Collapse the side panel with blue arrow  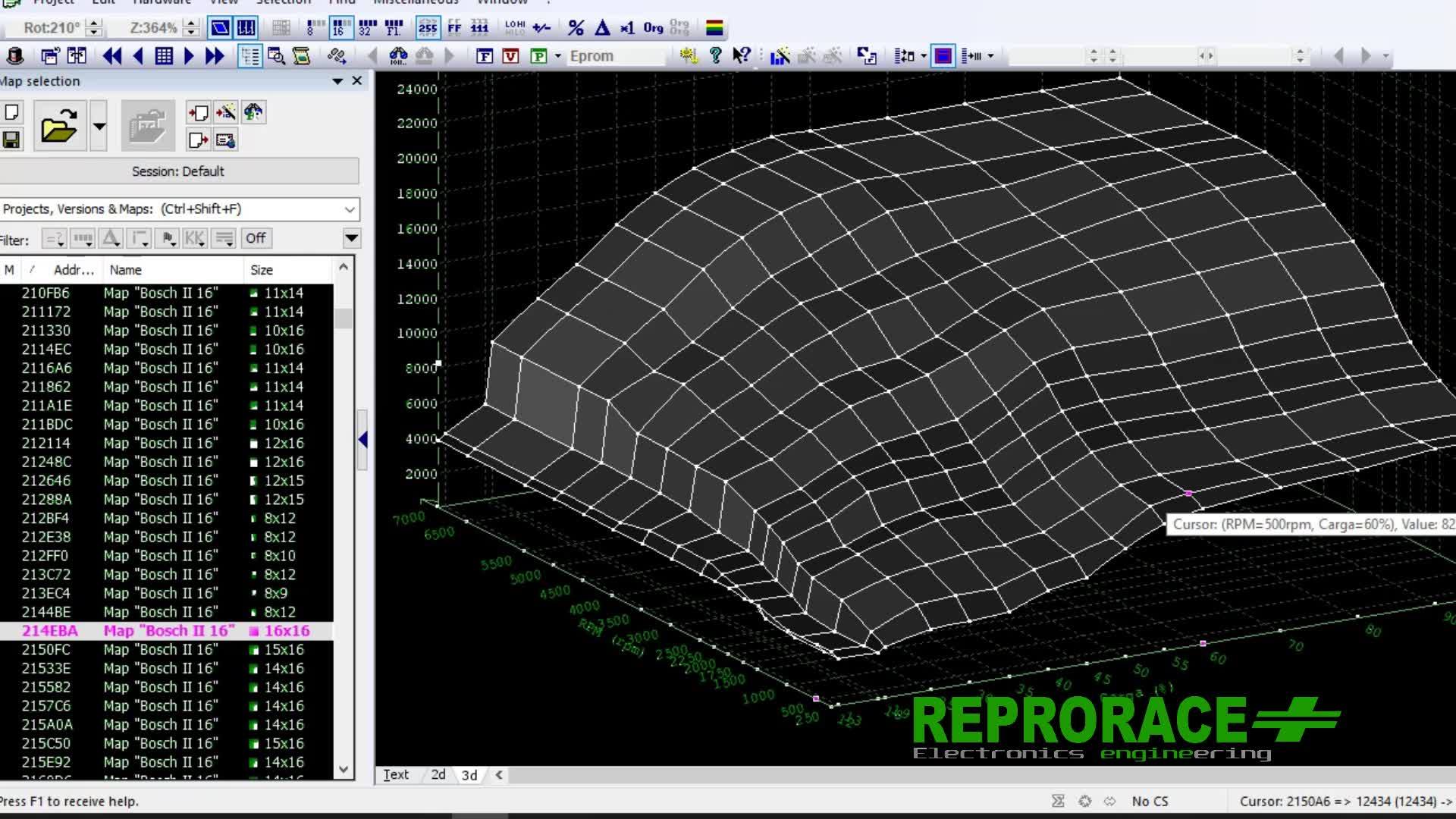click(362, 439)
